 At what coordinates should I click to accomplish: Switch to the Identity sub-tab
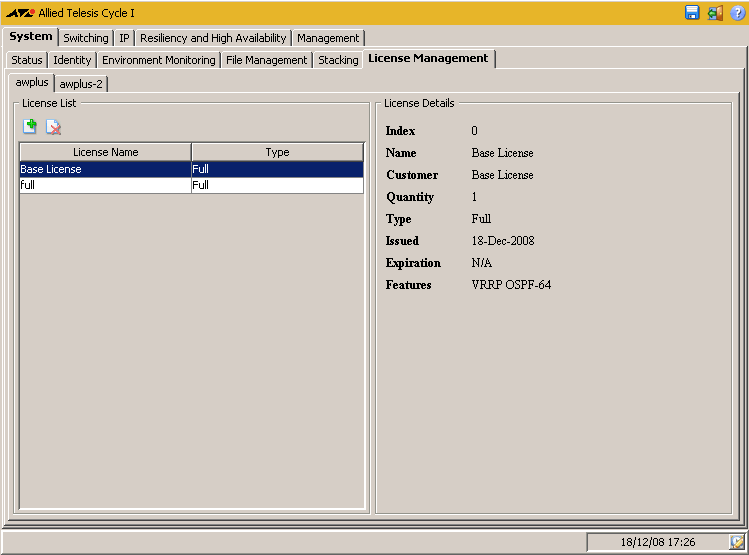point(72,60)
